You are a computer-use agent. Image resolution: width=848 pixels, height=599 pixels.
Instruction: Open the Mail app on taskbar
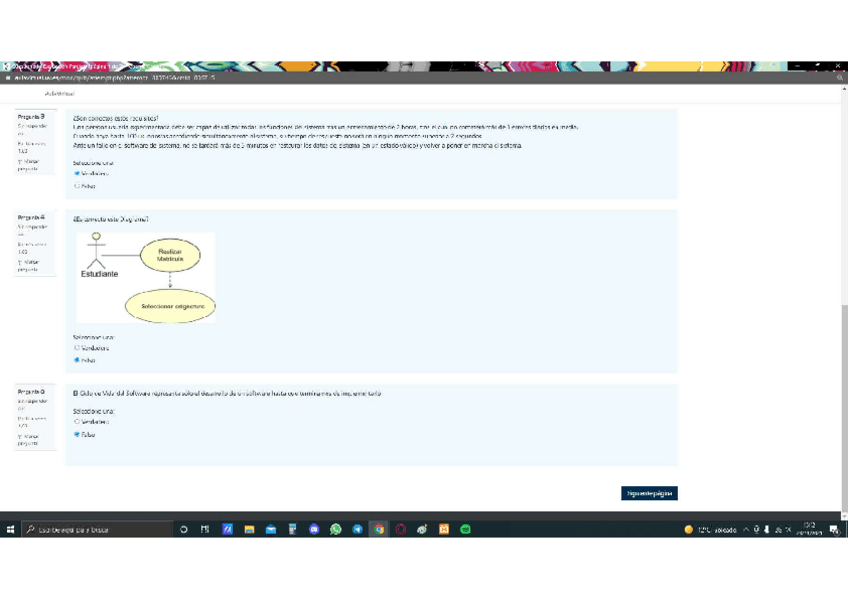coord(271,529)
